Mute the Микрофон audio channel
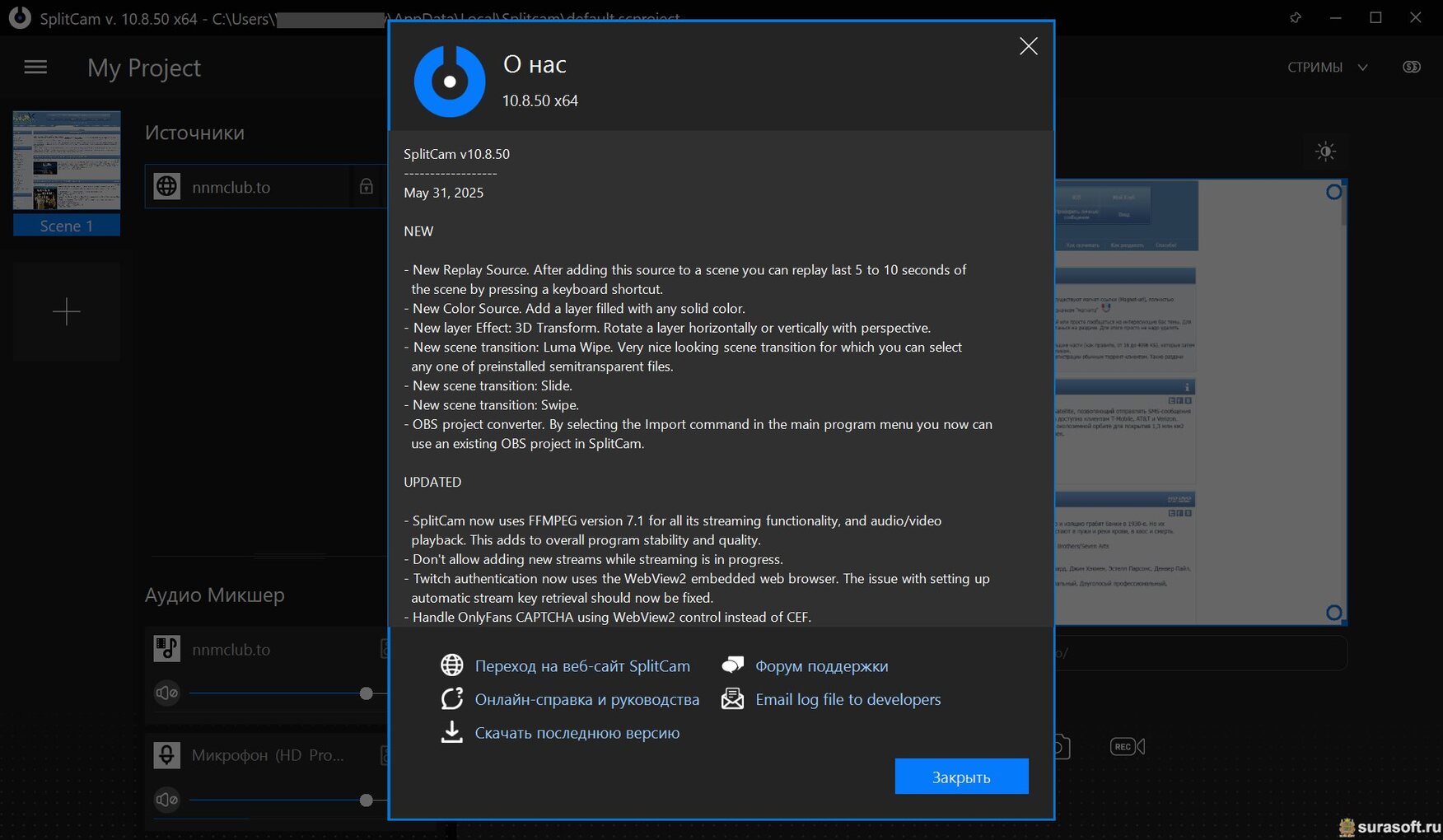Image resolution: width=1443 pixels, height=840 pixels. pyautogui.click(x=167, y=800)
